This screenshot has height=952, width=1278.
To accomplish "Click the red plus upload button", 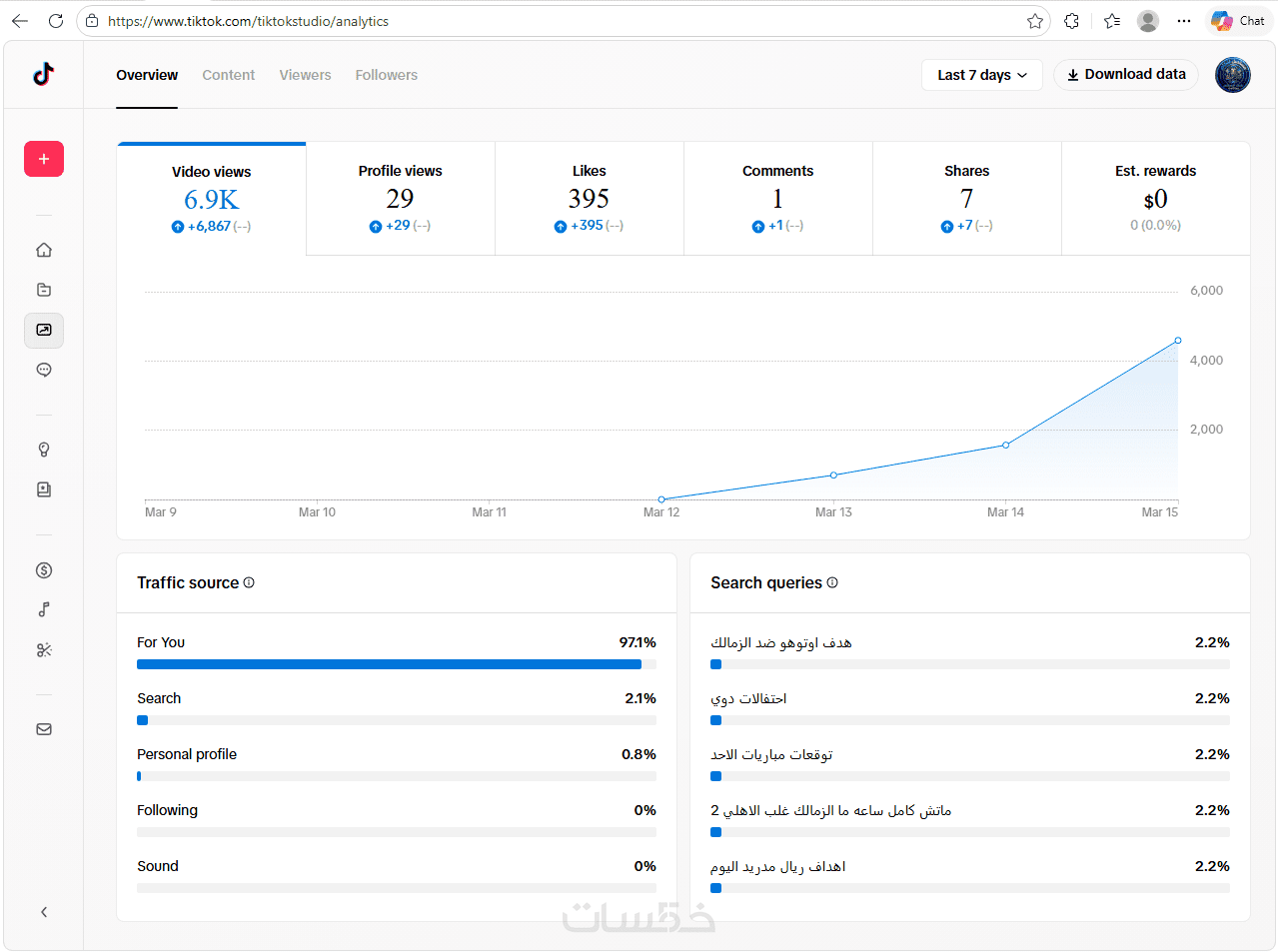I will tap(44, 159).
